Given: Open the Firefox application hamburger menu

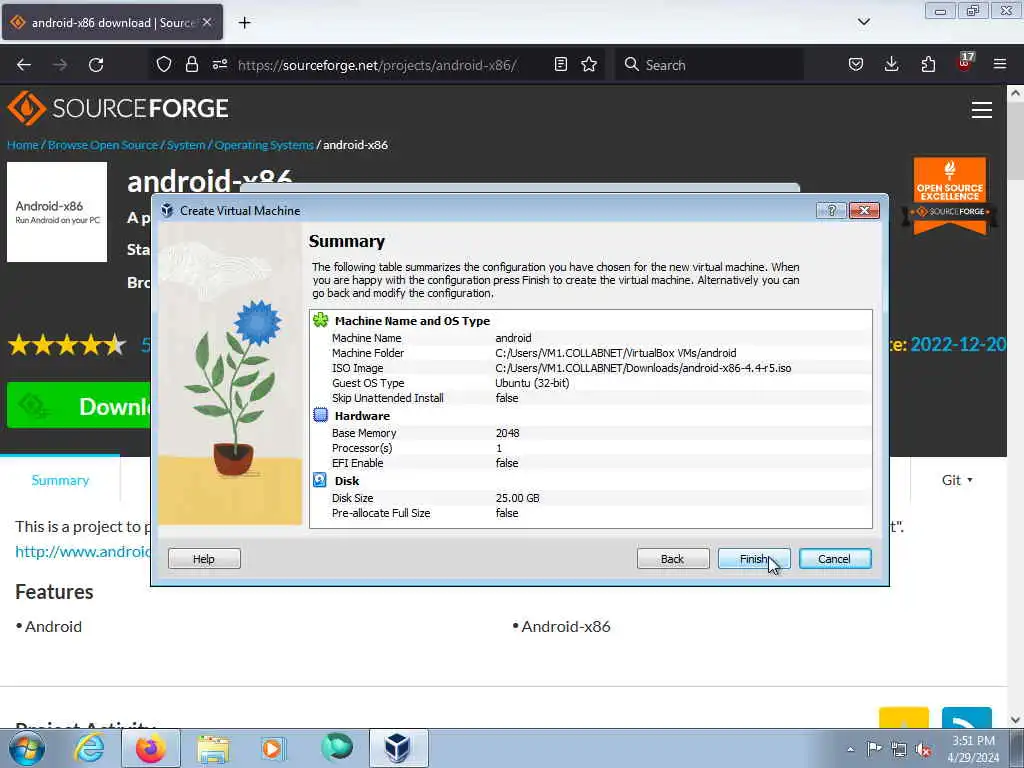Looking at the screenshot, I should coord(1000,65).
